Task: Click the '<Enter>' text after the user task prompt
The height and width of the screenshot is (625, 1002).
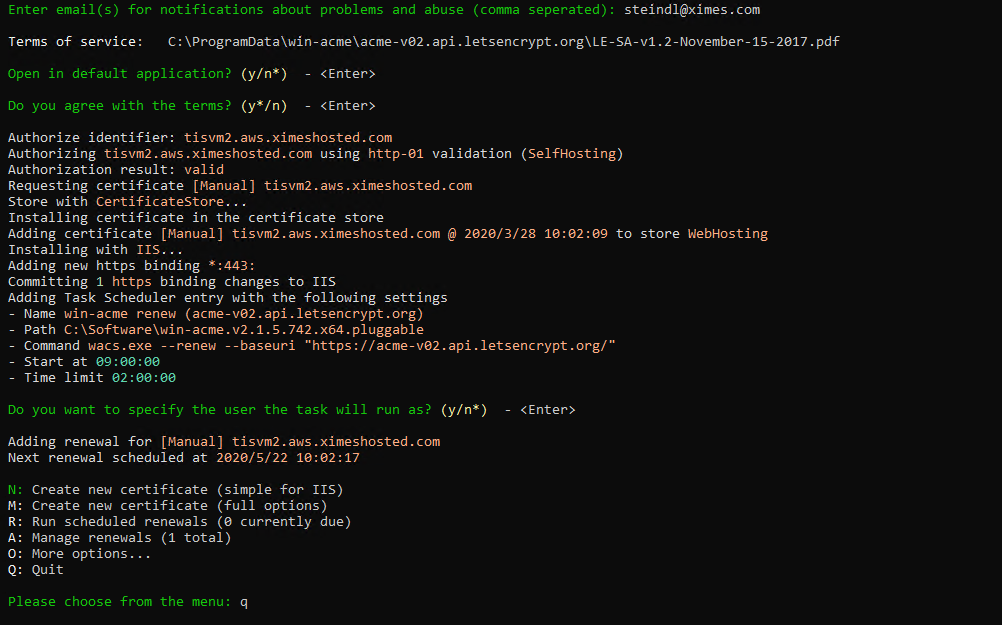Action: pyautogui.click(x=548, y=409)
